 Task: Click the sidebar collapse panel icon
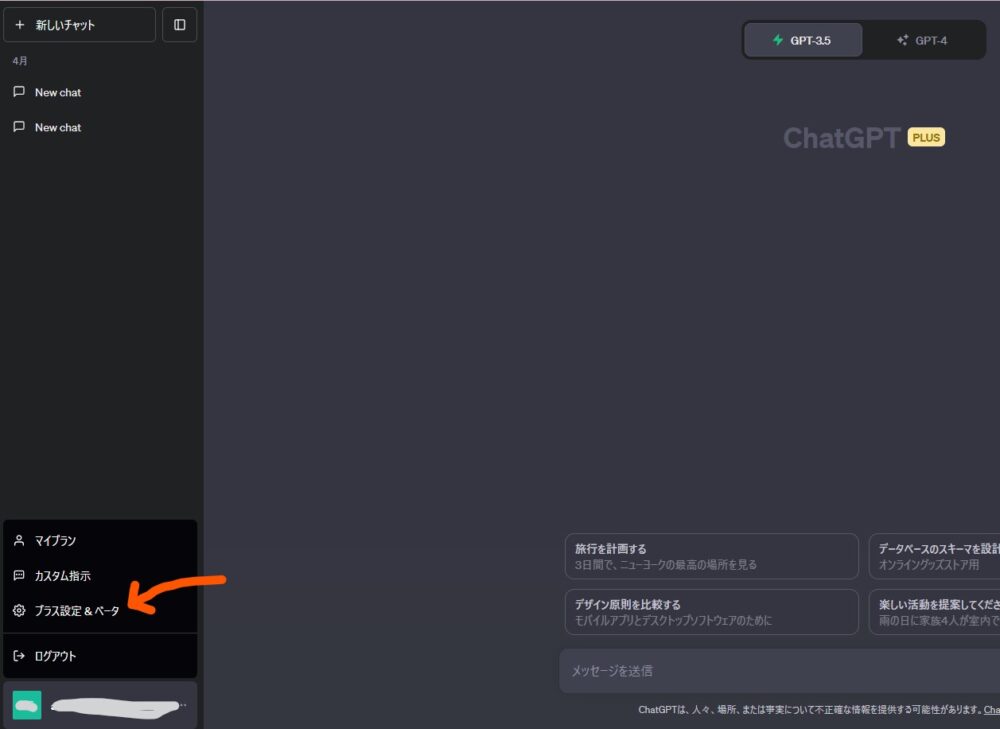coord(180,25)
